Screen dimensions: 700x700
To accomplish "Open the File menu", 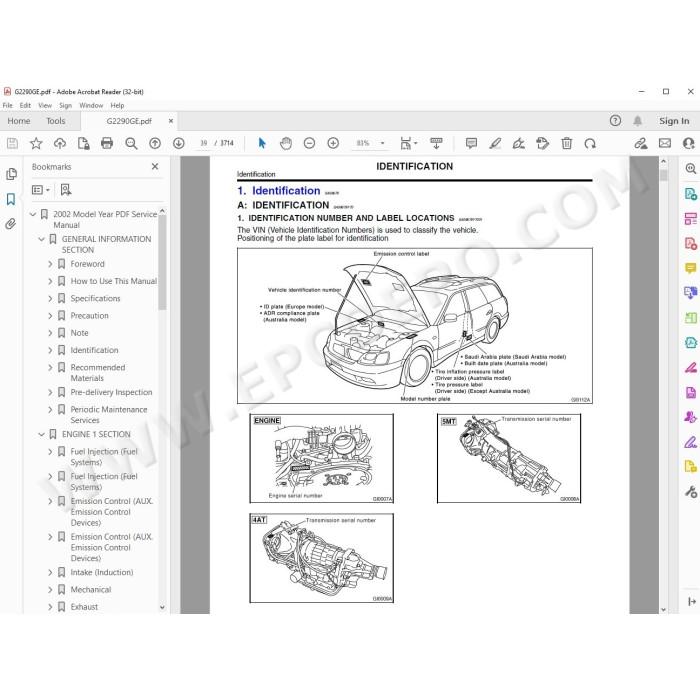I will [8, 105].
